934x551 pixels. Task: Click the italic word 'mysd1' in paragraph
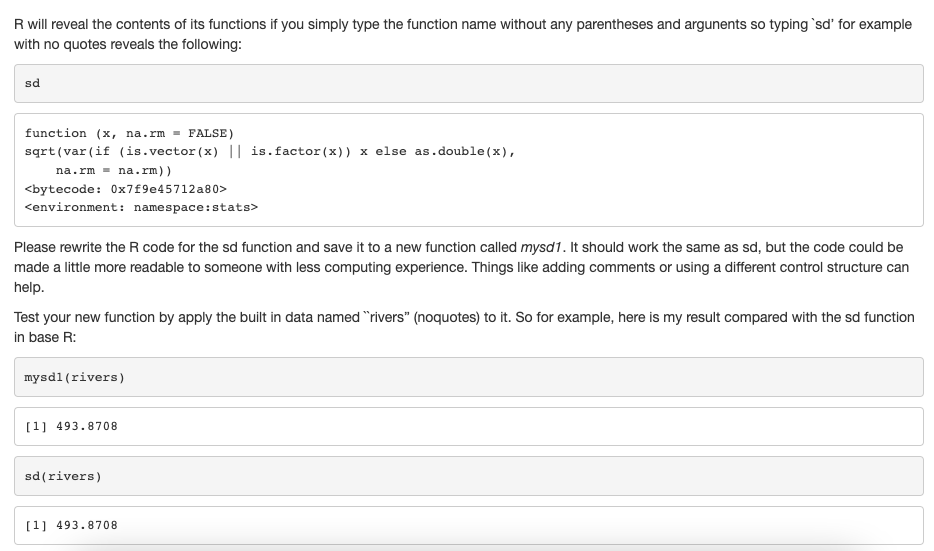541,247
